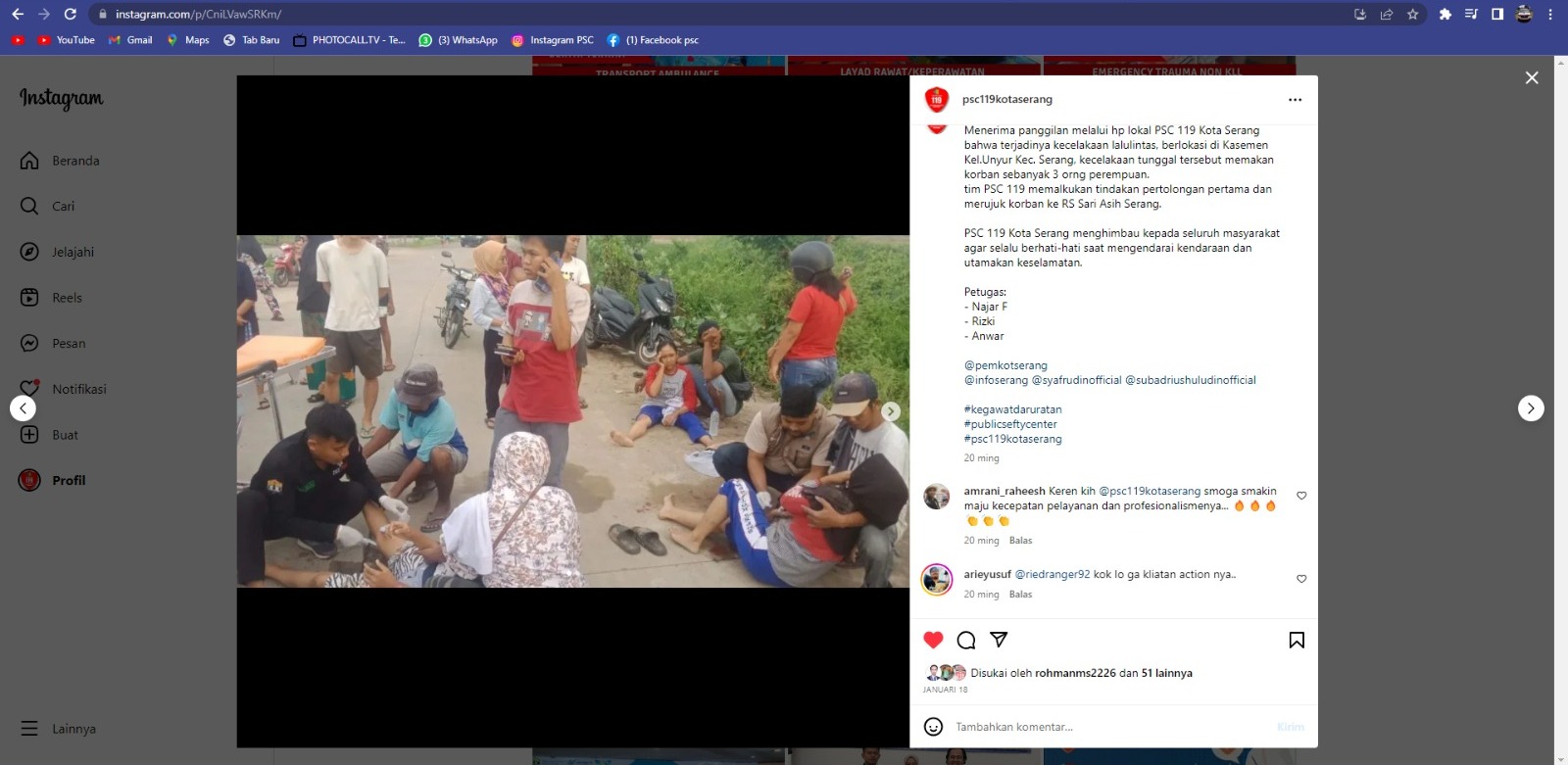
Task: Open @syafrudinofficial mention
Action: pyautogui.click(x=1076, y=380)
